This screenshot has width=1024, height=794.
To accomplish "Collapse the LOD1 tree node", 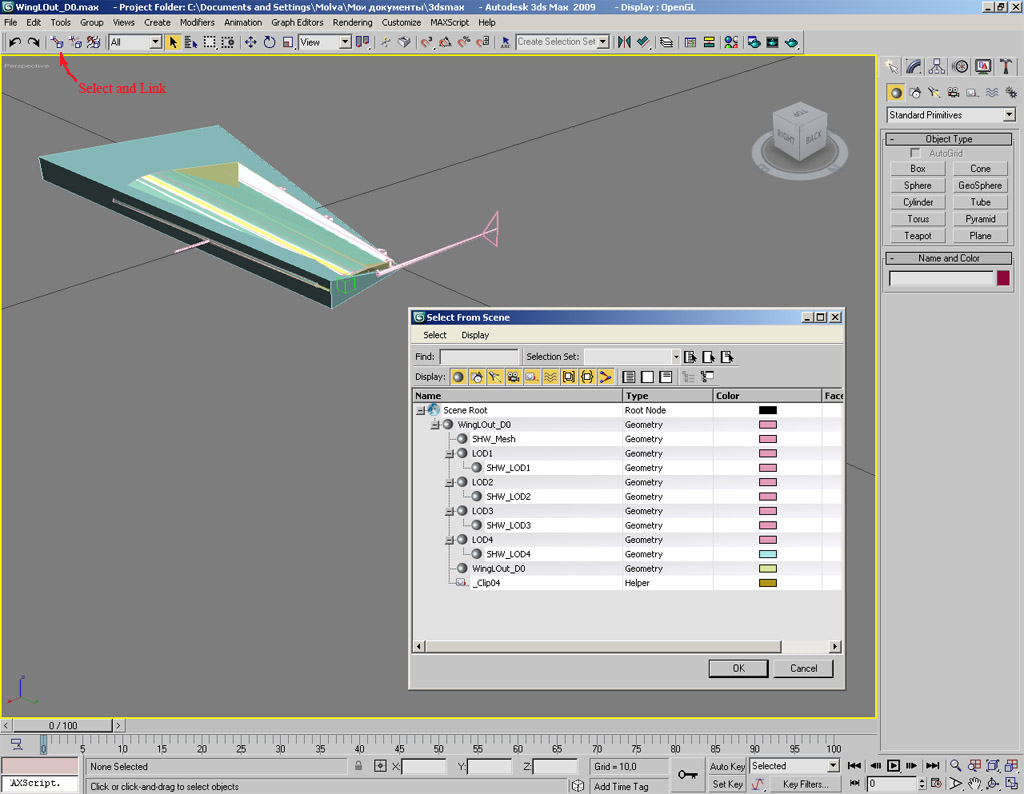I will pyautogui.click(x=449, y=454).
